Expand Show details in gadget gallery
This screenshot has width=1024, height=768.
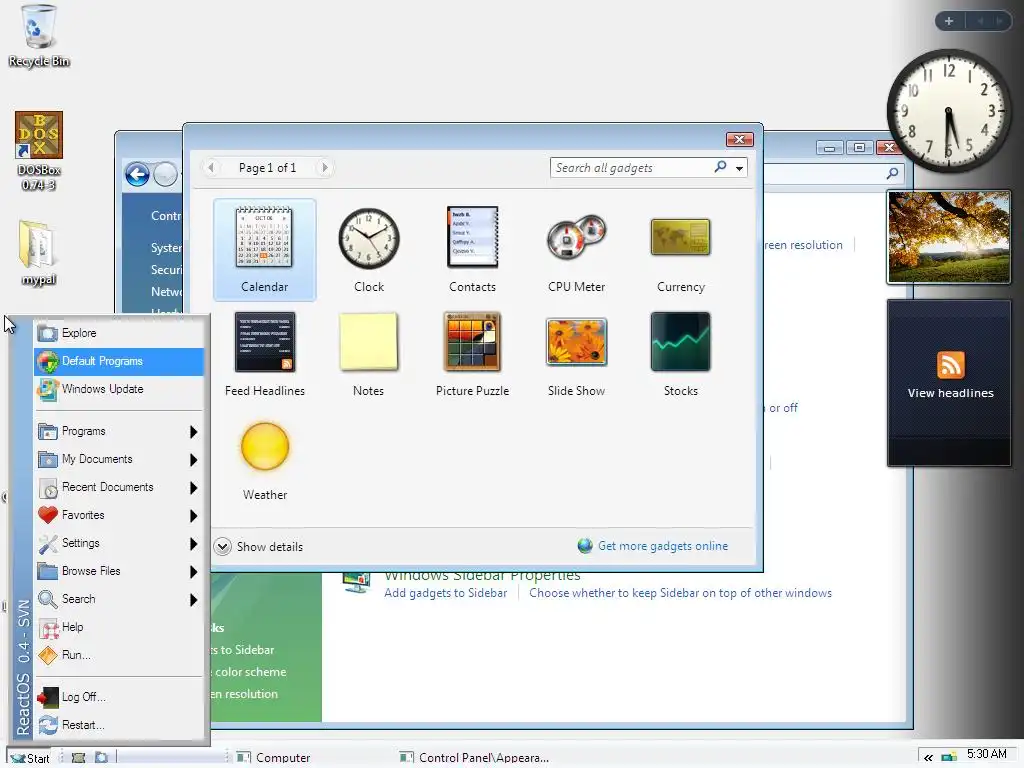pos(259,547)
